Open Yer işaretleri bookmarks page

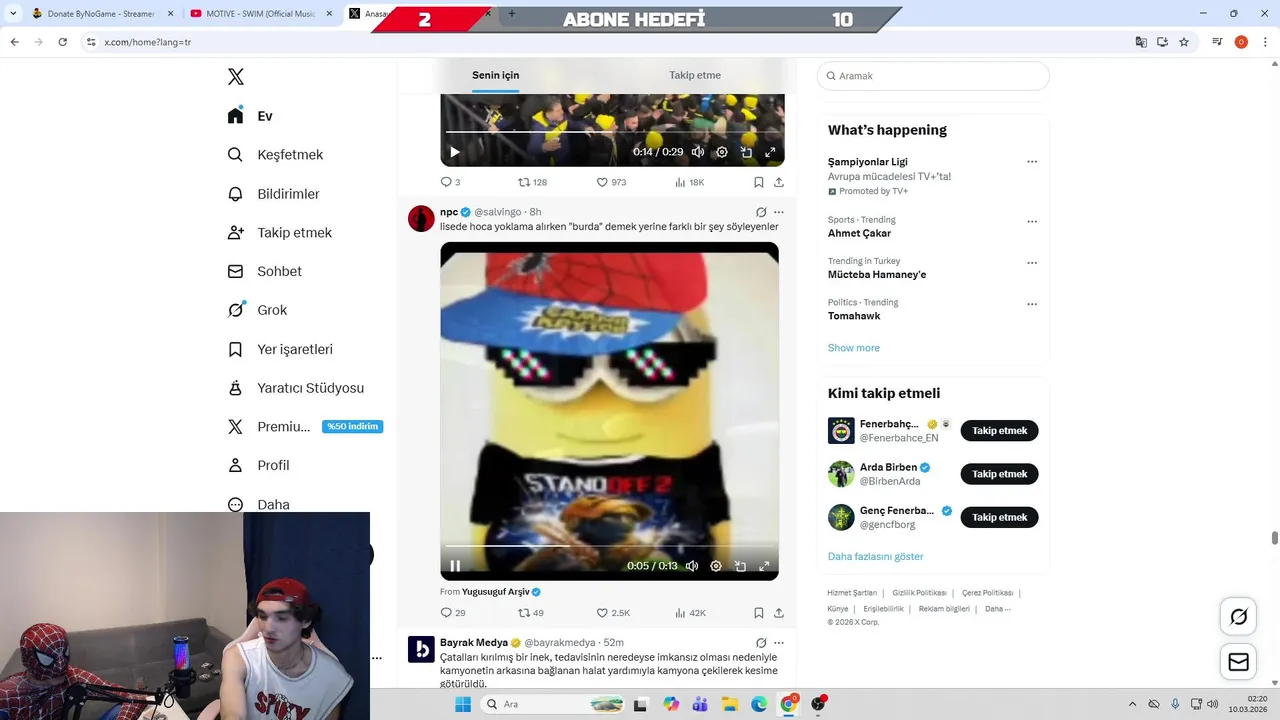[280, 349]
